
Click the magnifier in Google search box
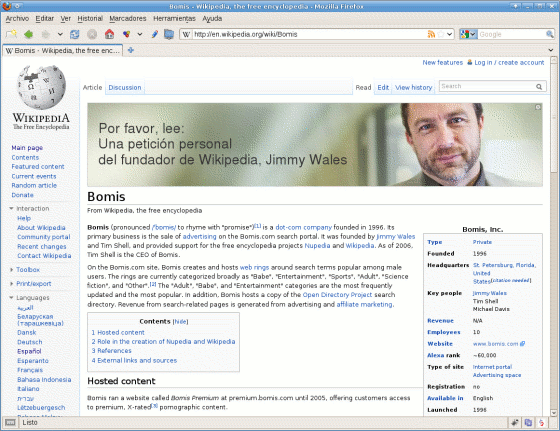point(549,34)
